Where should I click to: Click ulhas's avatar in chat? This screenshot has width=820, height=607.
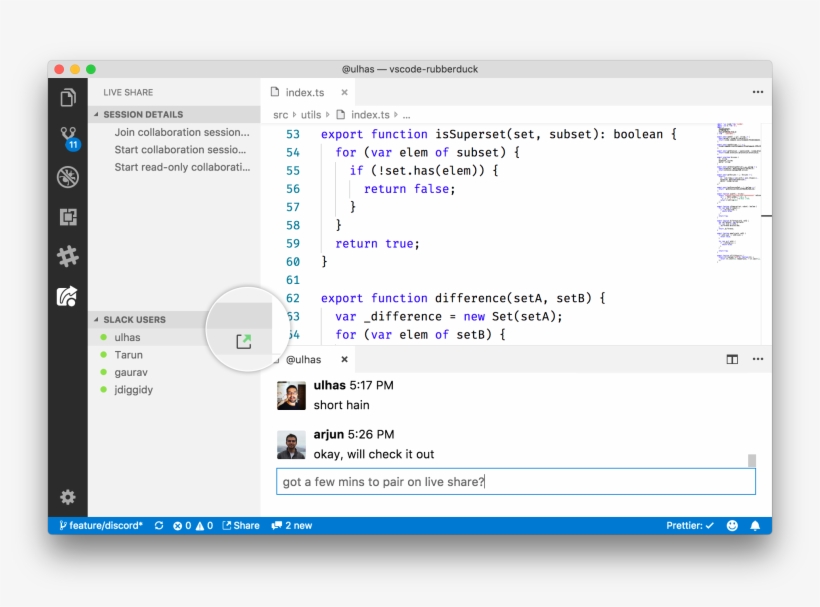pos(291,395)
